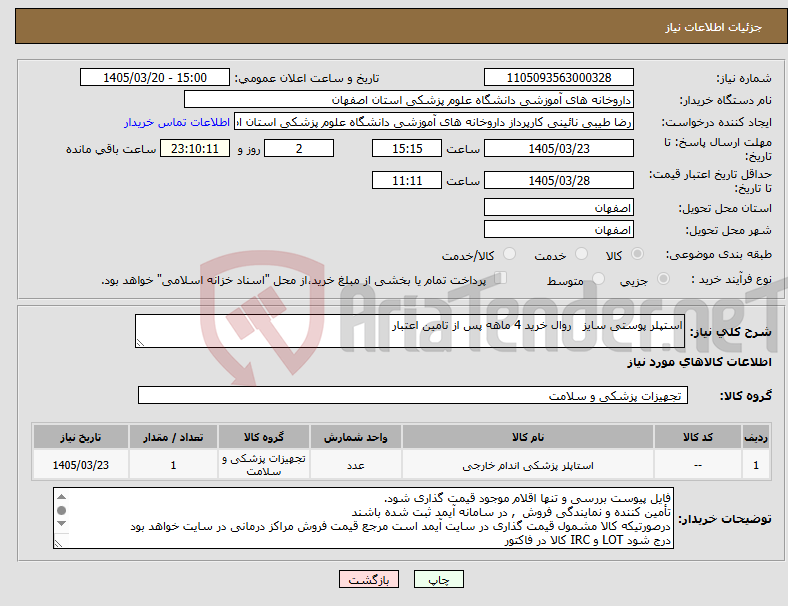Click the row number cell 1
Screen dimensions: 788x606
tap(756, 465)
